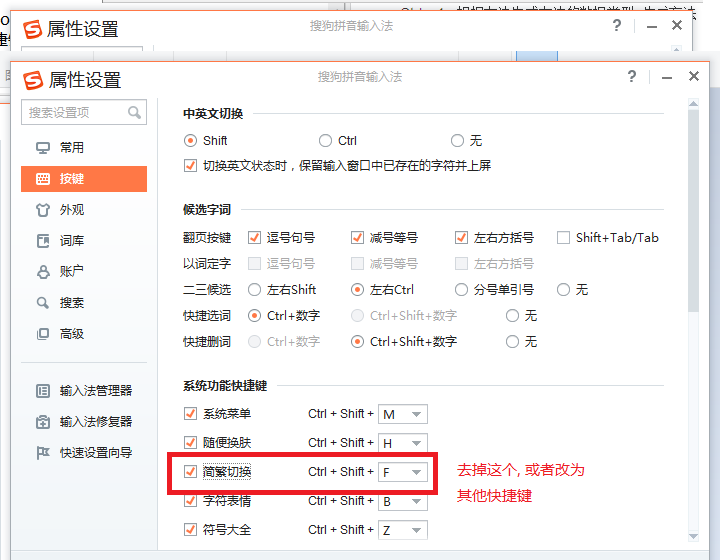Open the 随便换肤 key dropdown showing H
This screenshot has height=560, width=720.
pos(403,443)
